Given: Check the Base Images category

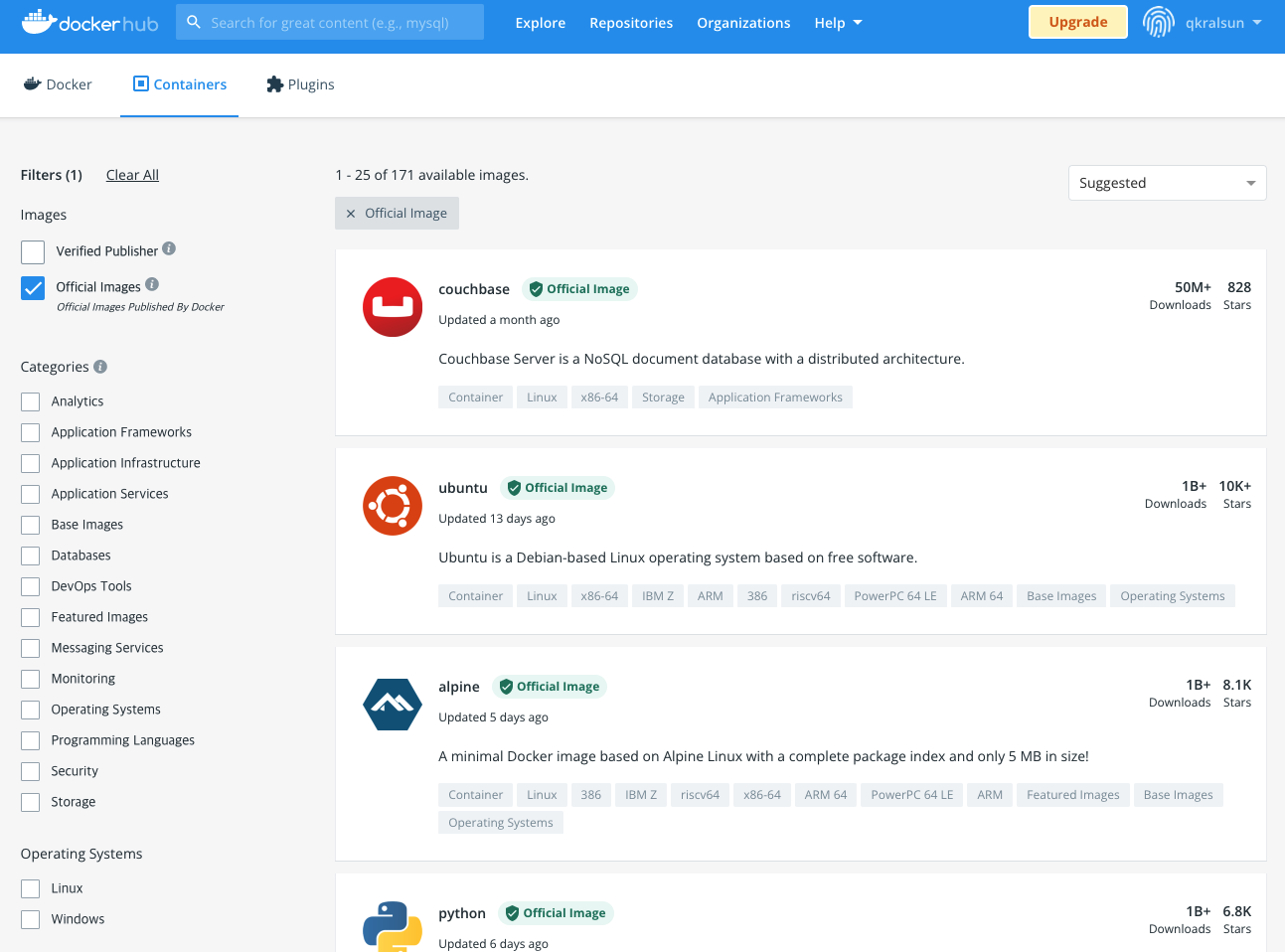Looking at the screenshot, I should click(31, 525).
